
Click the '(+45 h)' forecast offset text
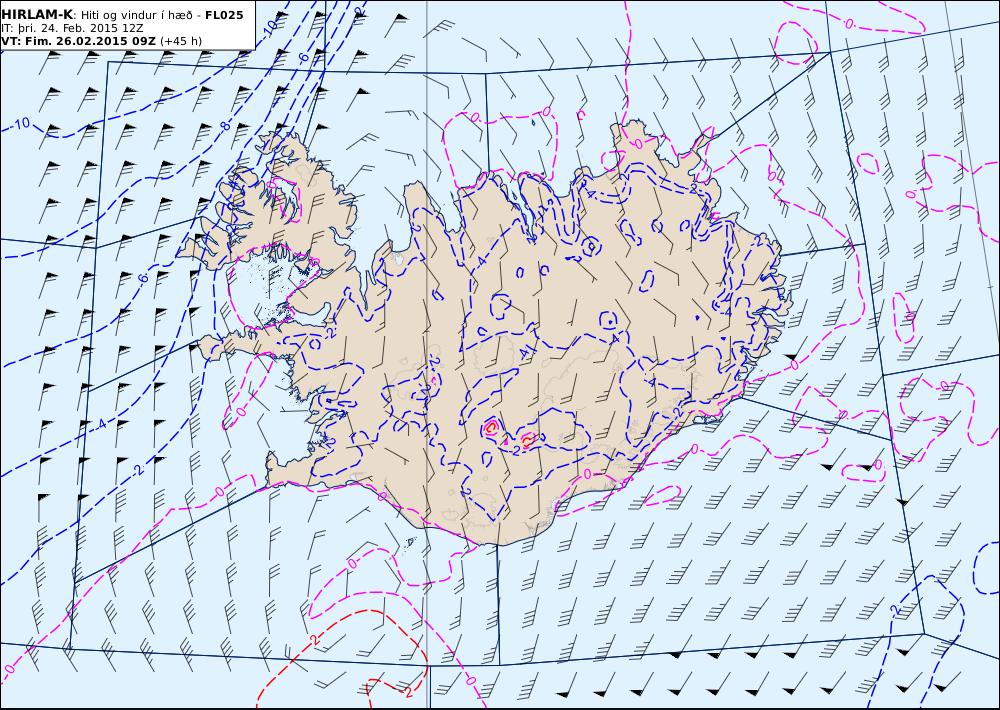(x=181, y=41)
